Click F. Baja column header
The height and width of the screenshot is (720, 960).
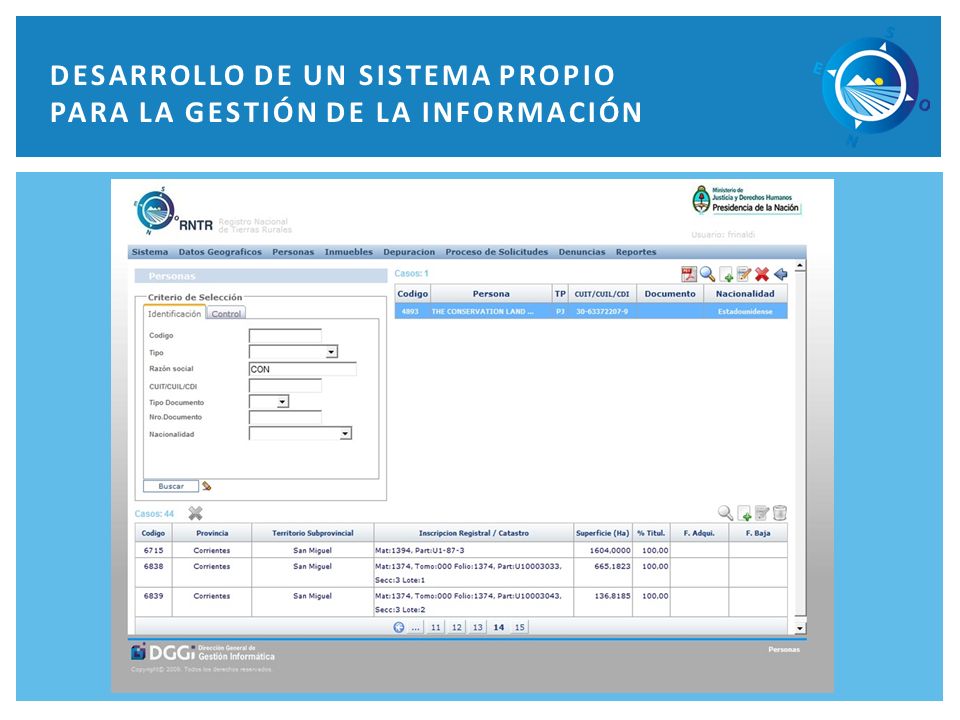point(758,533)
